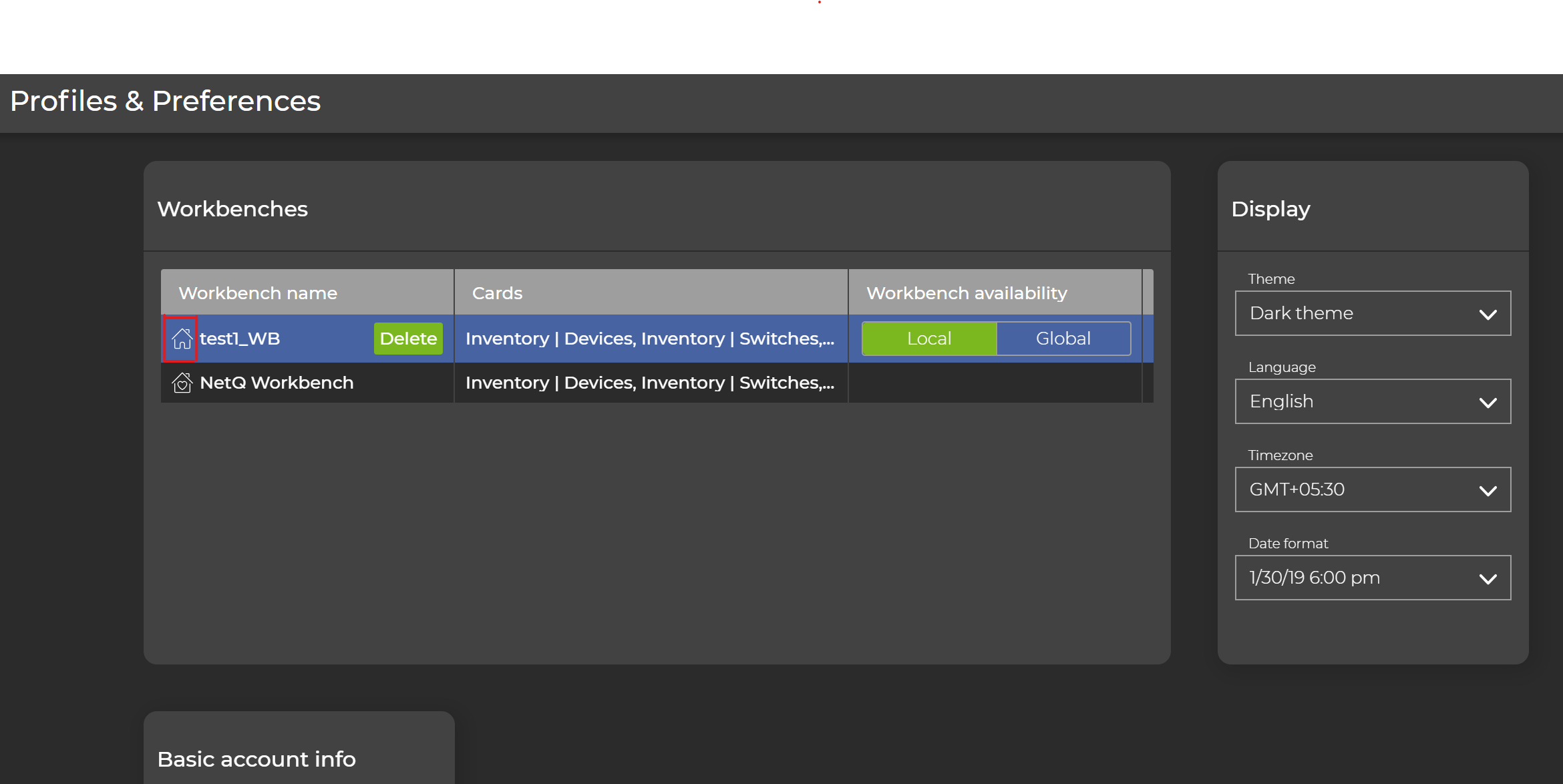Click chevron arrow in Timezone field
The width and height of the screenshot is (1563, 784).
click(1488, 491)
